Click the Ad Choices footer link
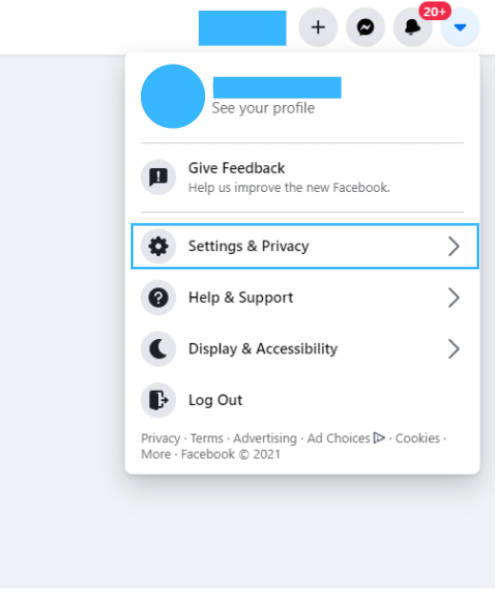This screenshot has height=593, width=497. point(346,439)
